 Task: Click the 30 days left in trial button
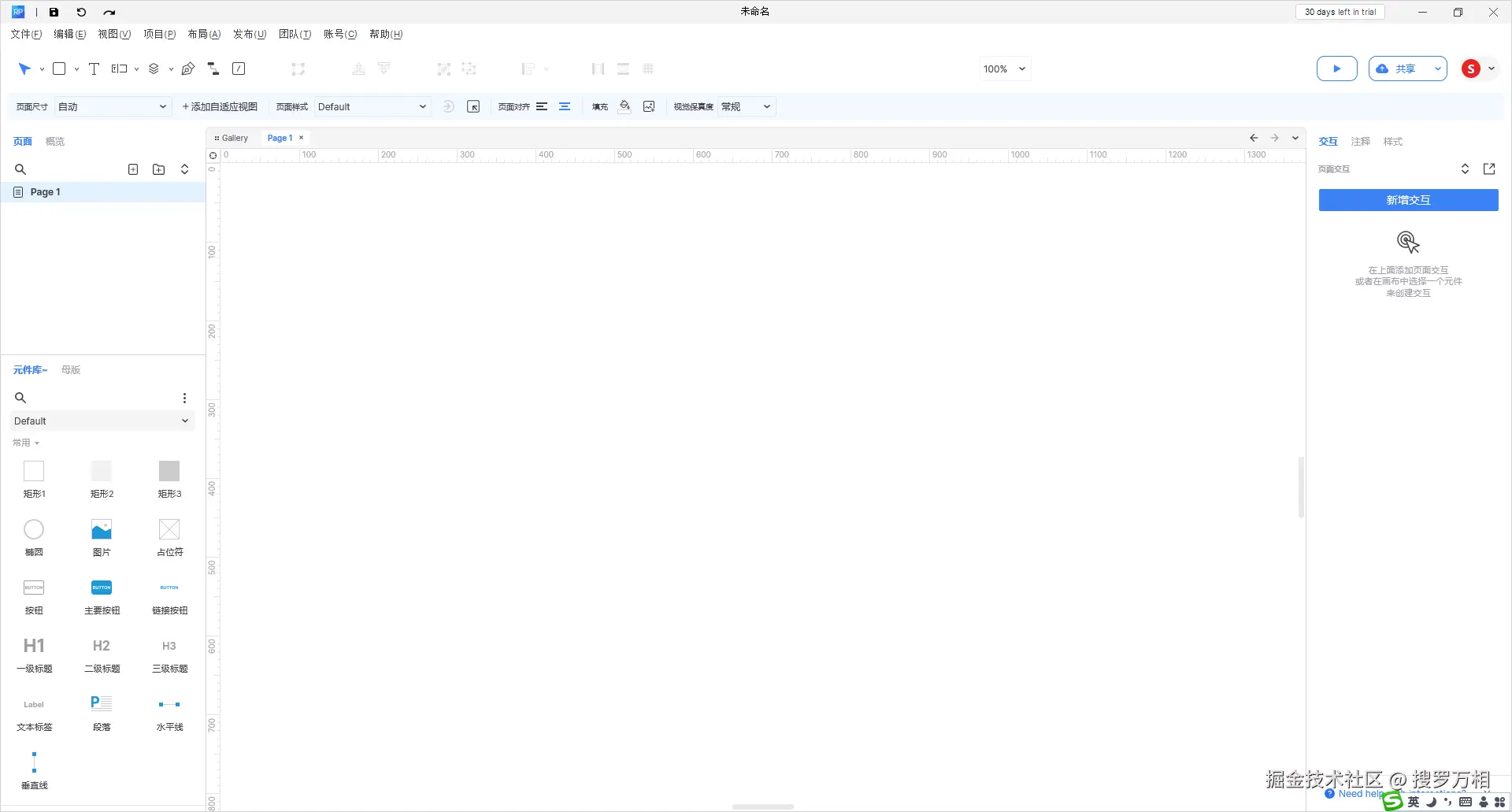pos(1340,12)
